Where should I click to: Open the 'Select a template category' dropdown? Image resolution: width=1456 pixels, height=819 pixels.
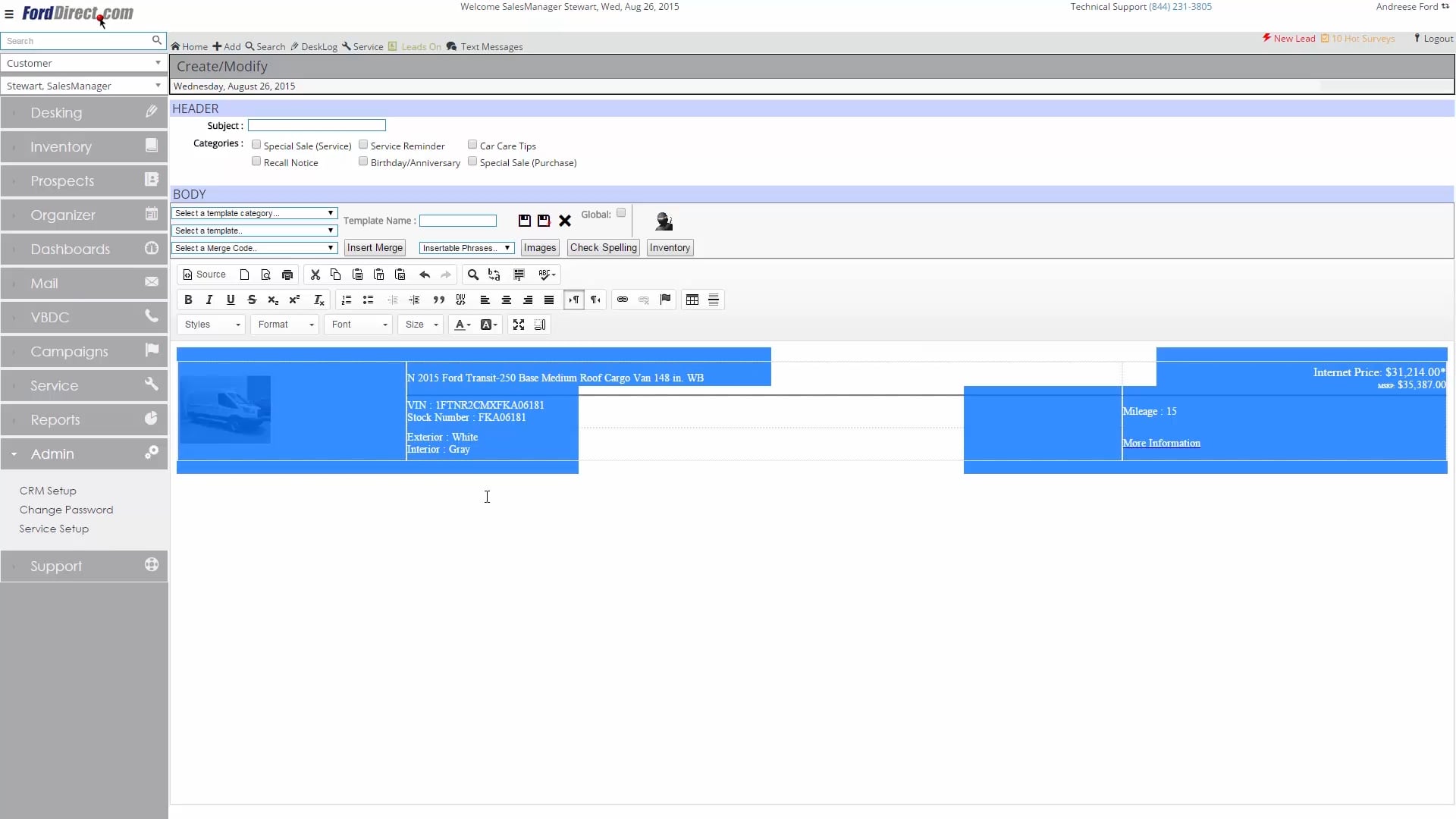254,213
